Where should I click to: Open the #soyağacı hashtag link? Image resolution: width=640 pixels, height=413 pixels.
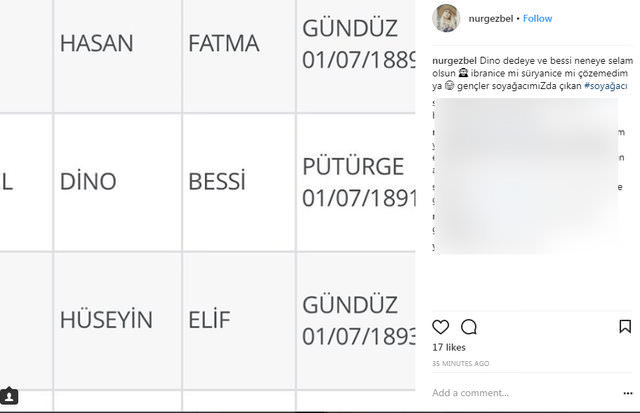click(x=606, y=86)
